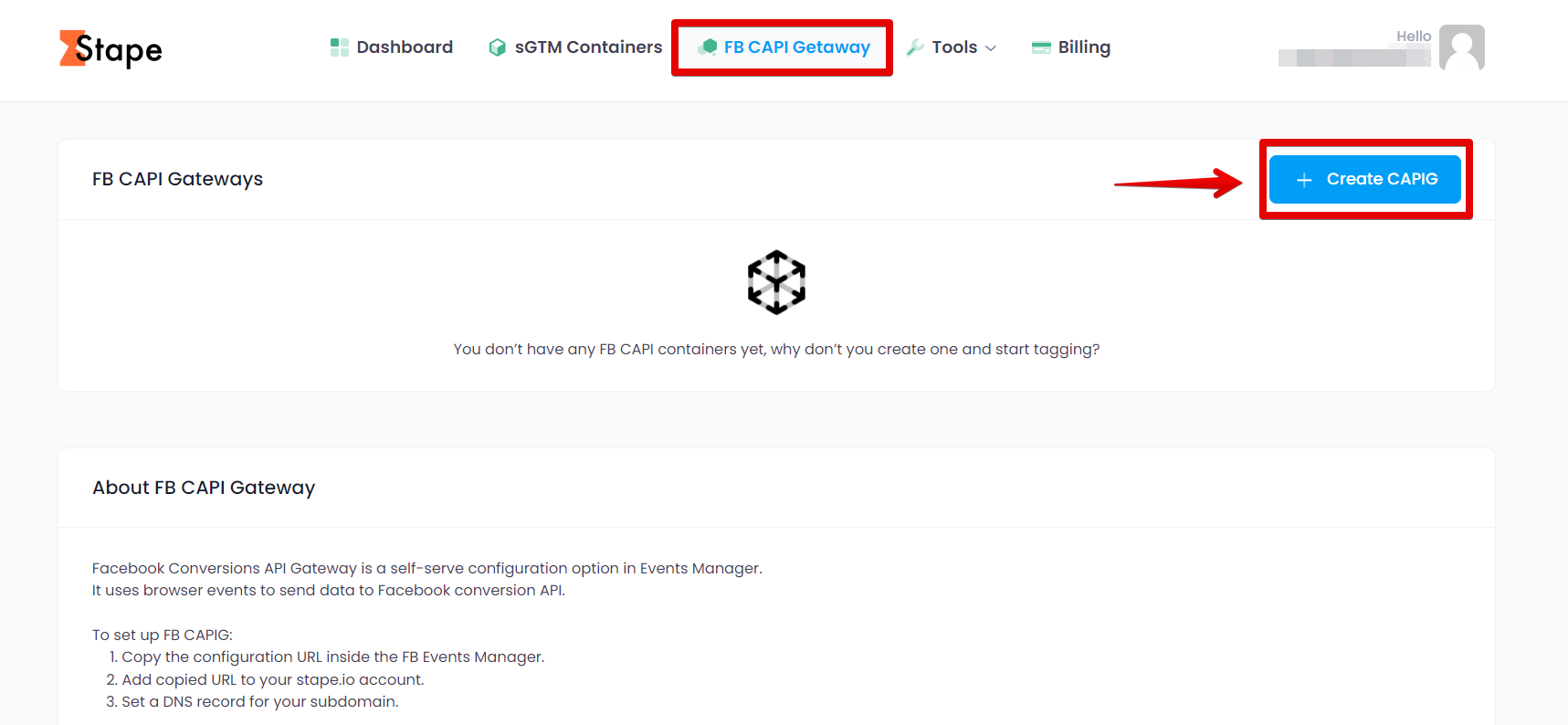This screenshot has height=725, width=1568.
Task: Click step "Set a DNS record for your subdomain"
Action: pos(260,701)
